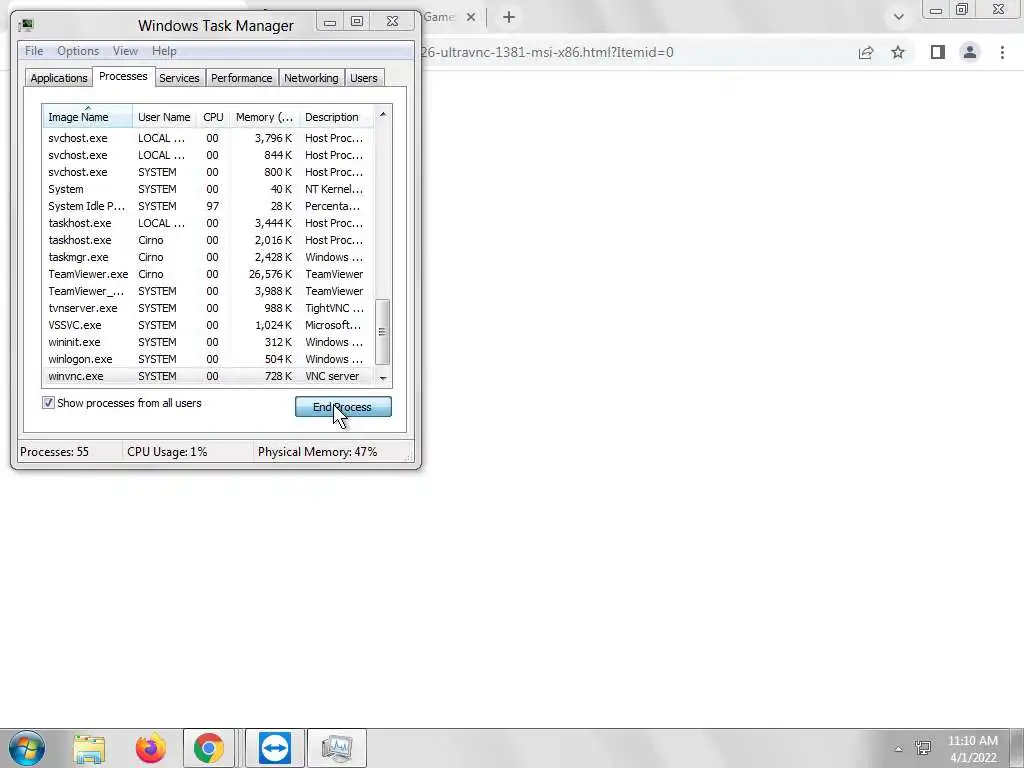Select svchost.exe using 800 K
The image size is (1024, 768).
pyautogui.click(x=208, y=172)
